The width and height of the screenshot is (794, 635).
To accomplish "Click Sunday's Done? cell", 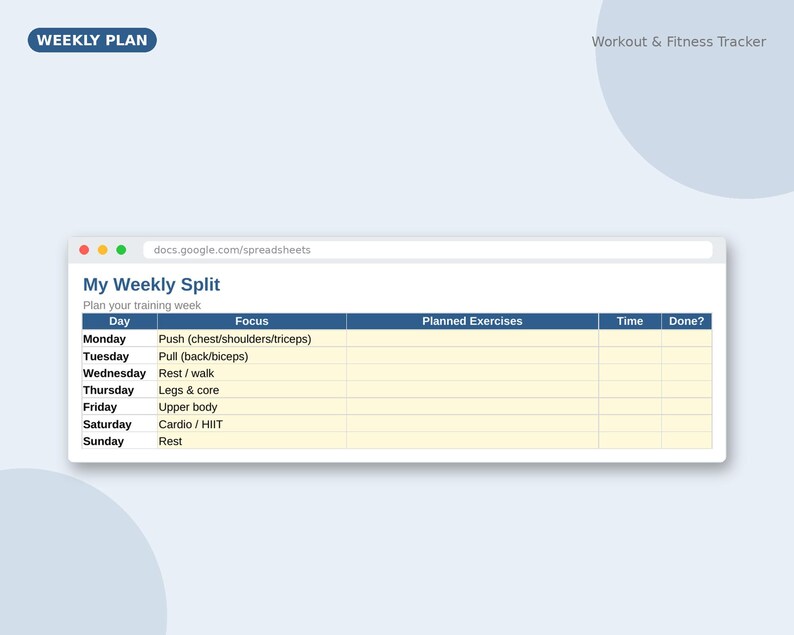I will 687,441.
